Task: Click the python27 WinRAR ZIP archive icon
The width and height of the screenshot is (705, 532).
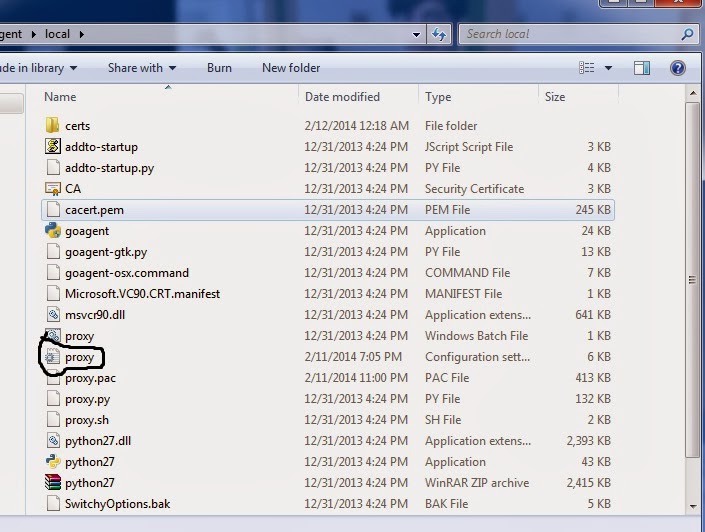Action: coord(53,483)
